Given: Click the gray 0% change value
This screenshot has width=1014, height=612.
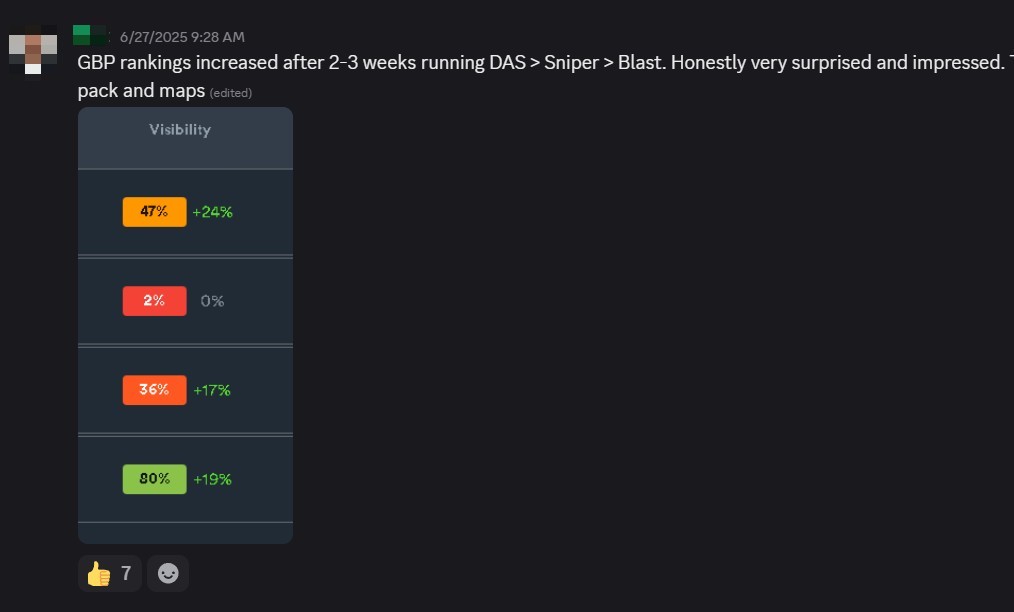Looking at the screenshot, I should pyautogui.click(x=212, y=301).
